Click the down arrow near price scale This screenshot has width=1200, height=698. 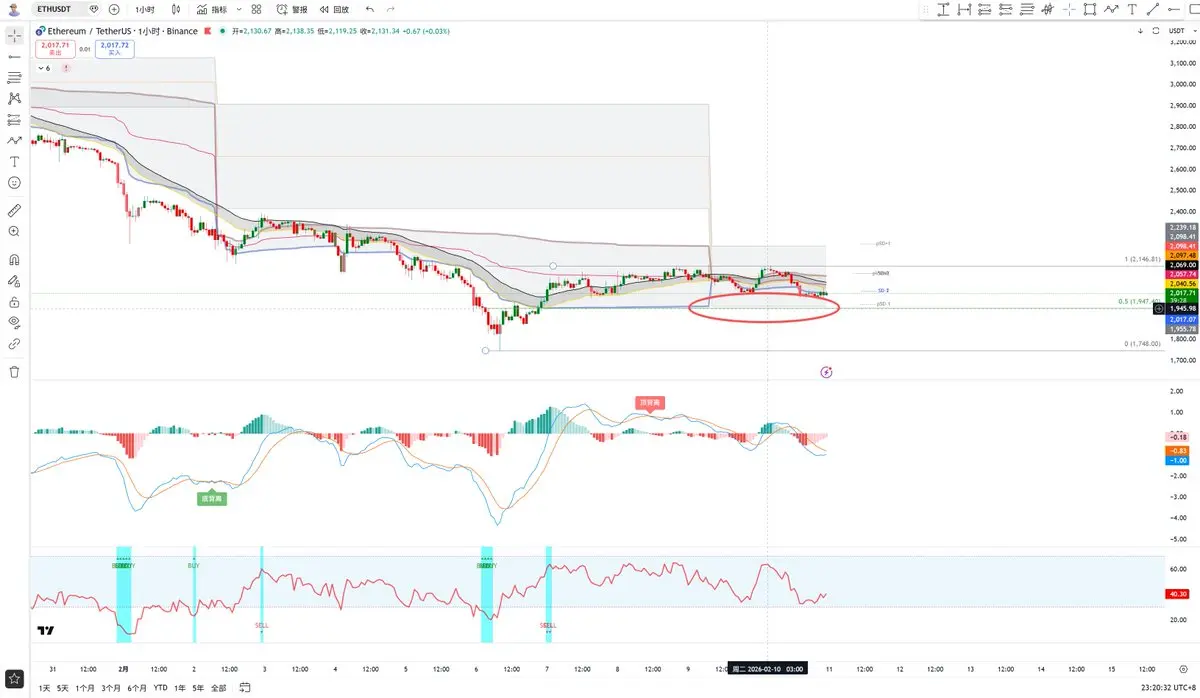[1140, 31]
